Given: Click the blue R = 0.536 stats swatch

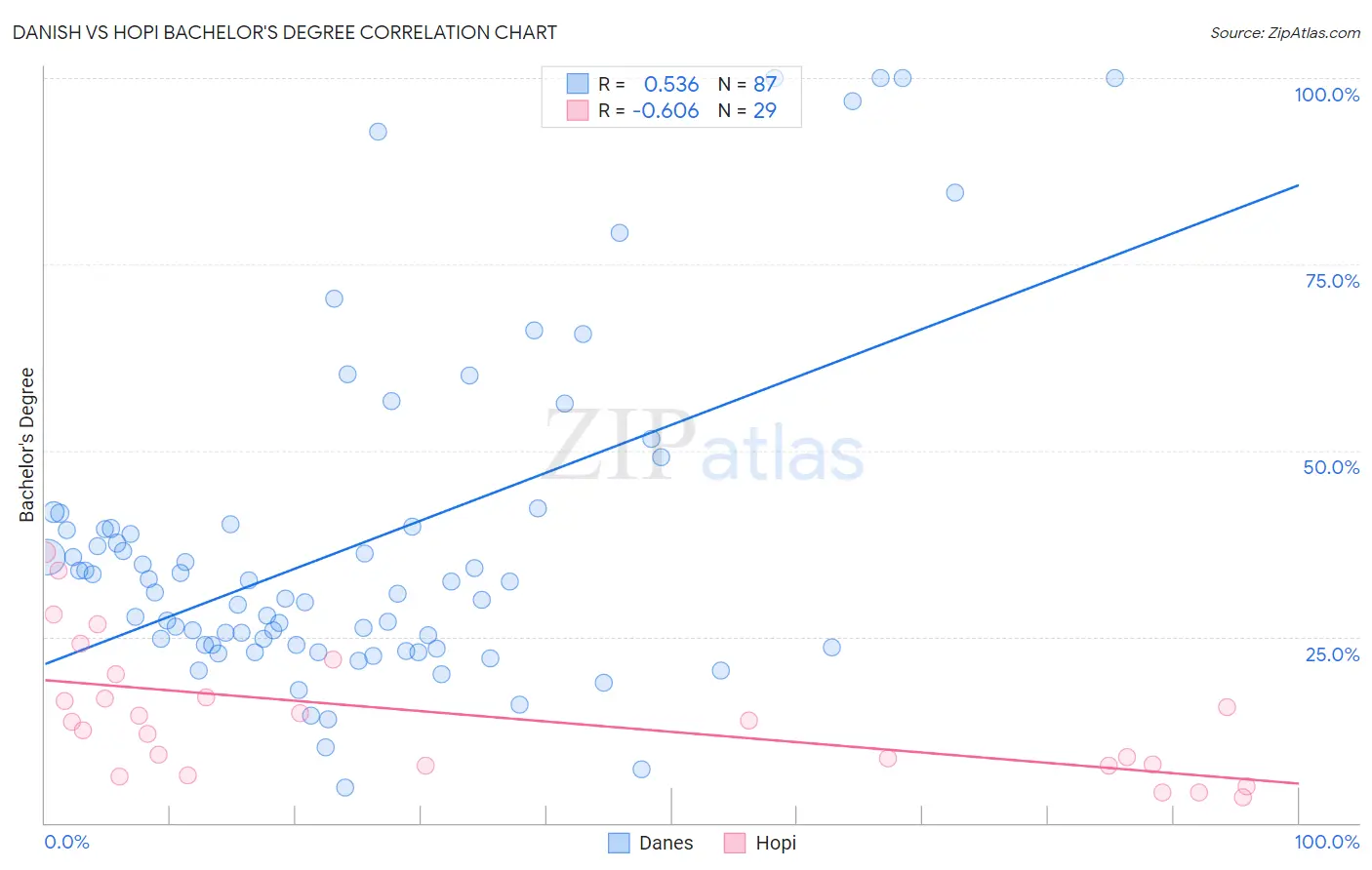Looking at the screenshot, I should [578, 84].
